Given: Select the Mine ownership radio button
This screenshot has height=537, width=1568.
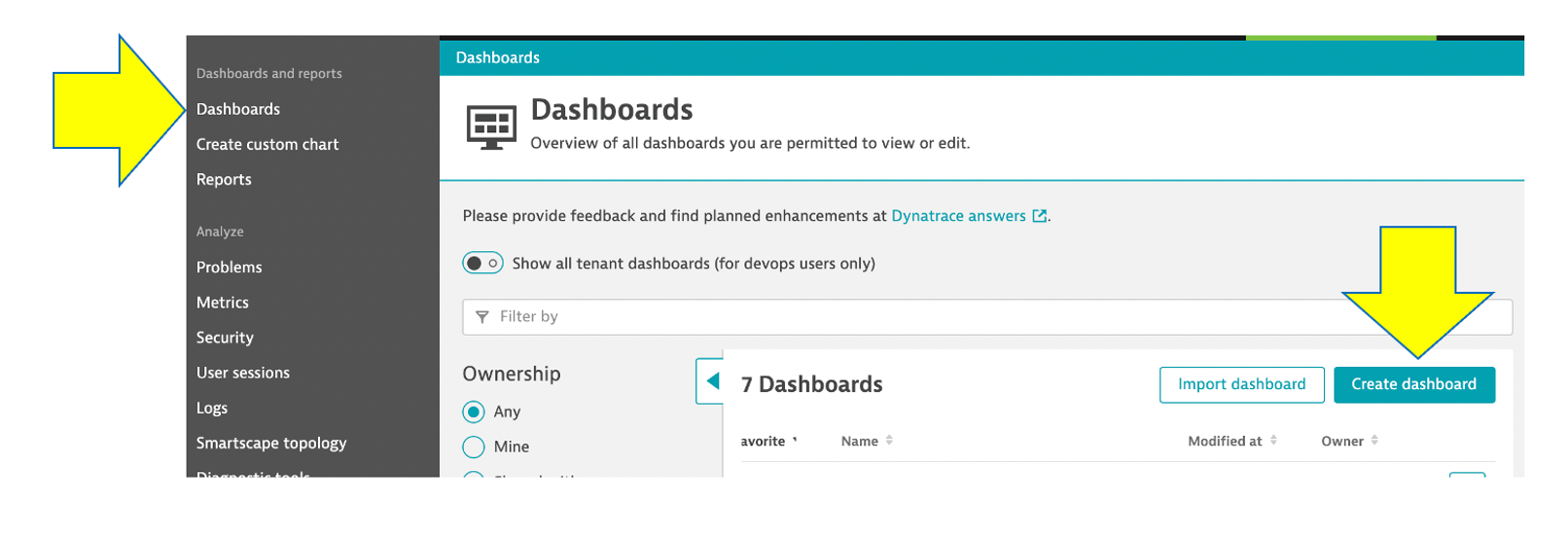Looking at the screenshot, I should 474,447.
